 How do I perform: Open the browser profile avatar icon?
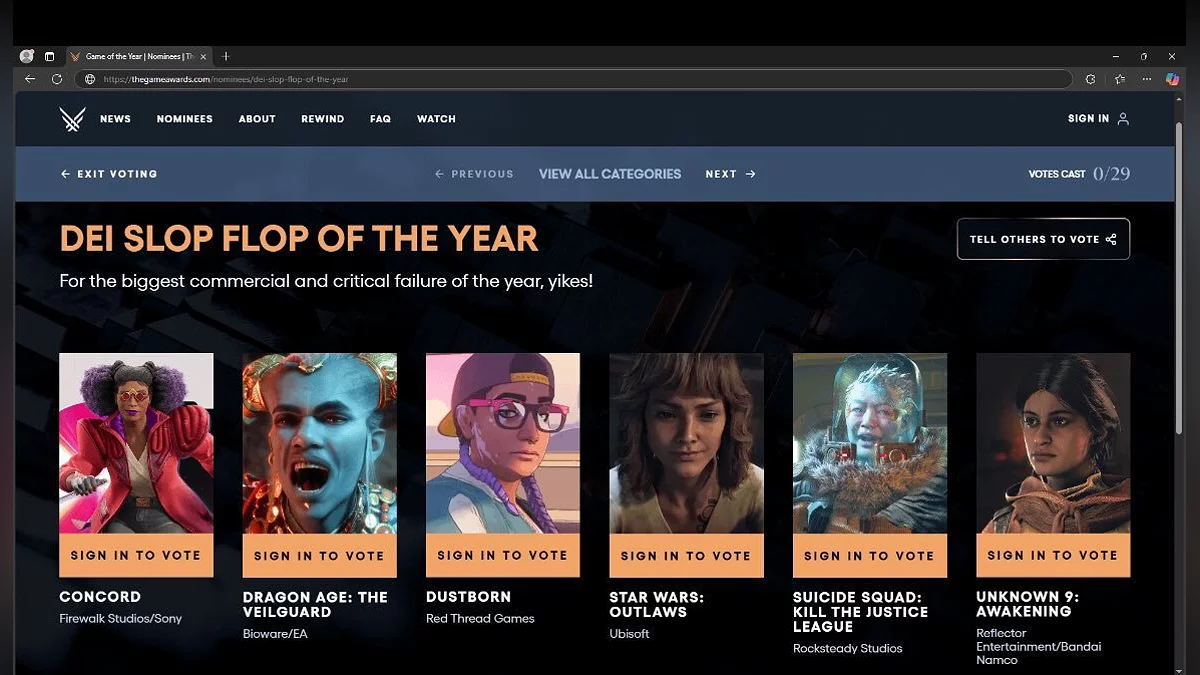pyautogui.click(x=27, y=57)
